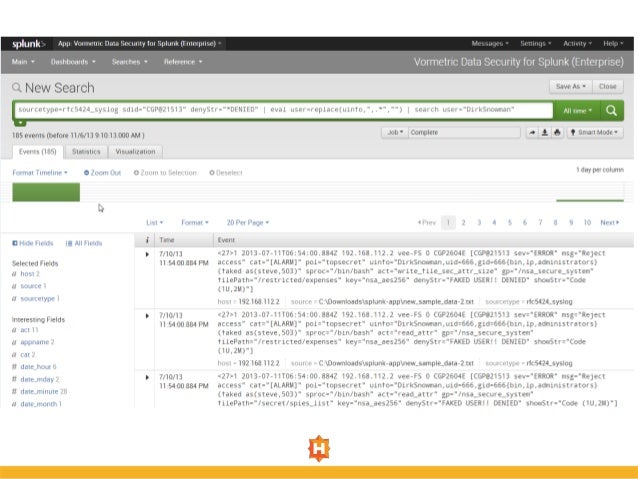Expand the search bar green handle
This screenshot has height=479, width=638.
coord(20,122)
